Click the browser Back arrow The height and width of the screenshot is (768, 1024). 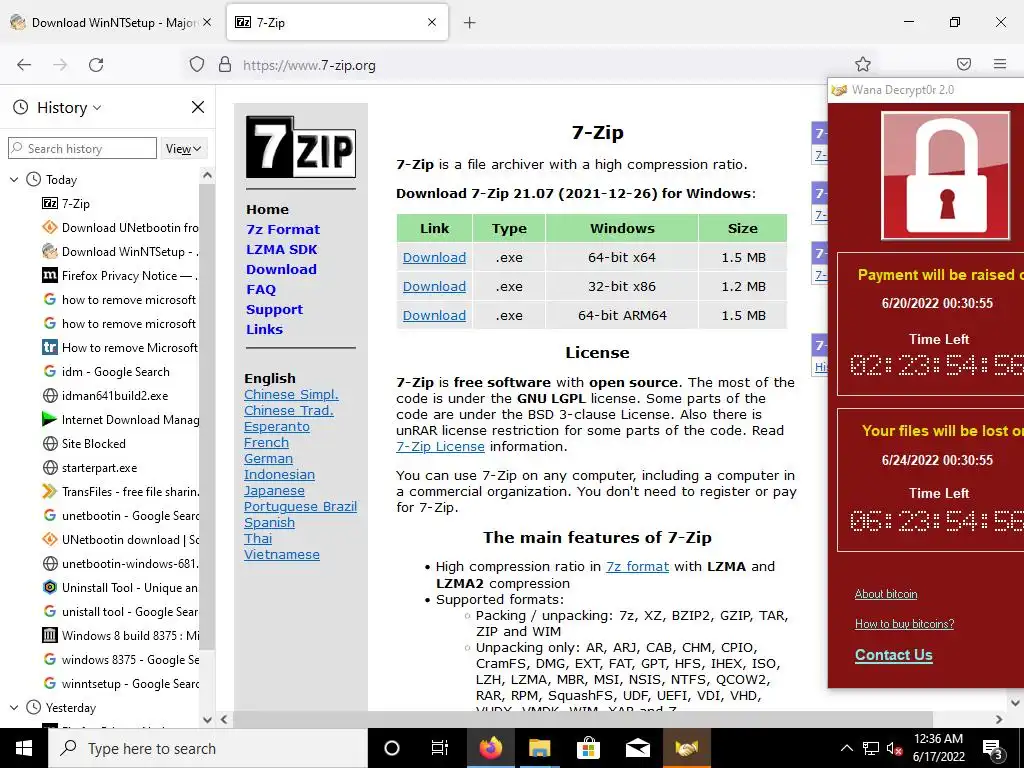24,65
